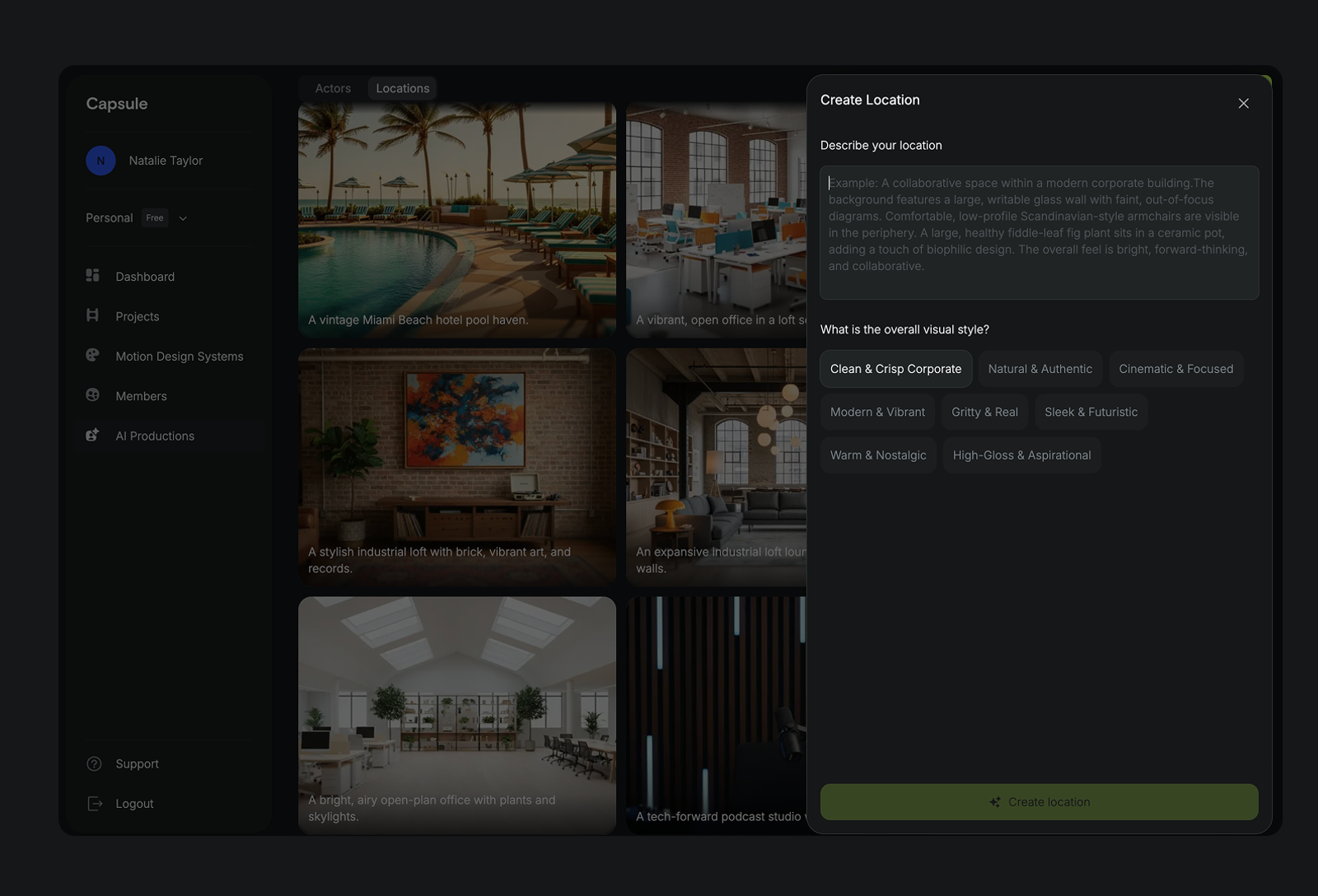Choose Natural & Authentic visual style
Viewport: 1318px width, 896px height.
coord(1040,369)
